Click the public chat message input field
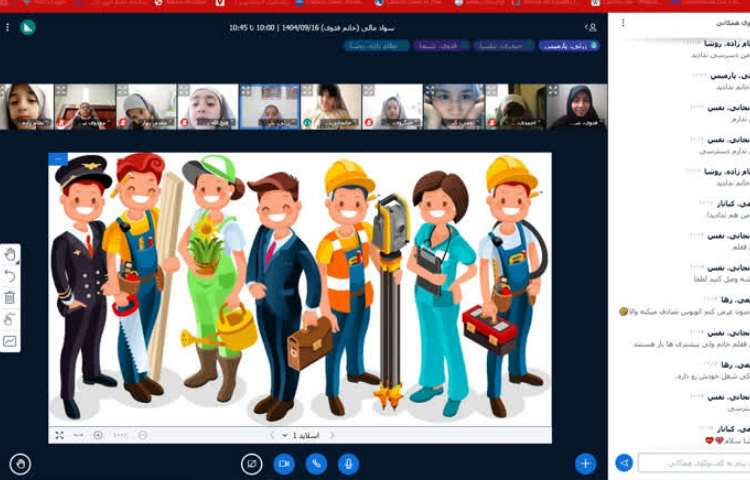Screen dimensions: 750x480 click(x=692, y=463)
